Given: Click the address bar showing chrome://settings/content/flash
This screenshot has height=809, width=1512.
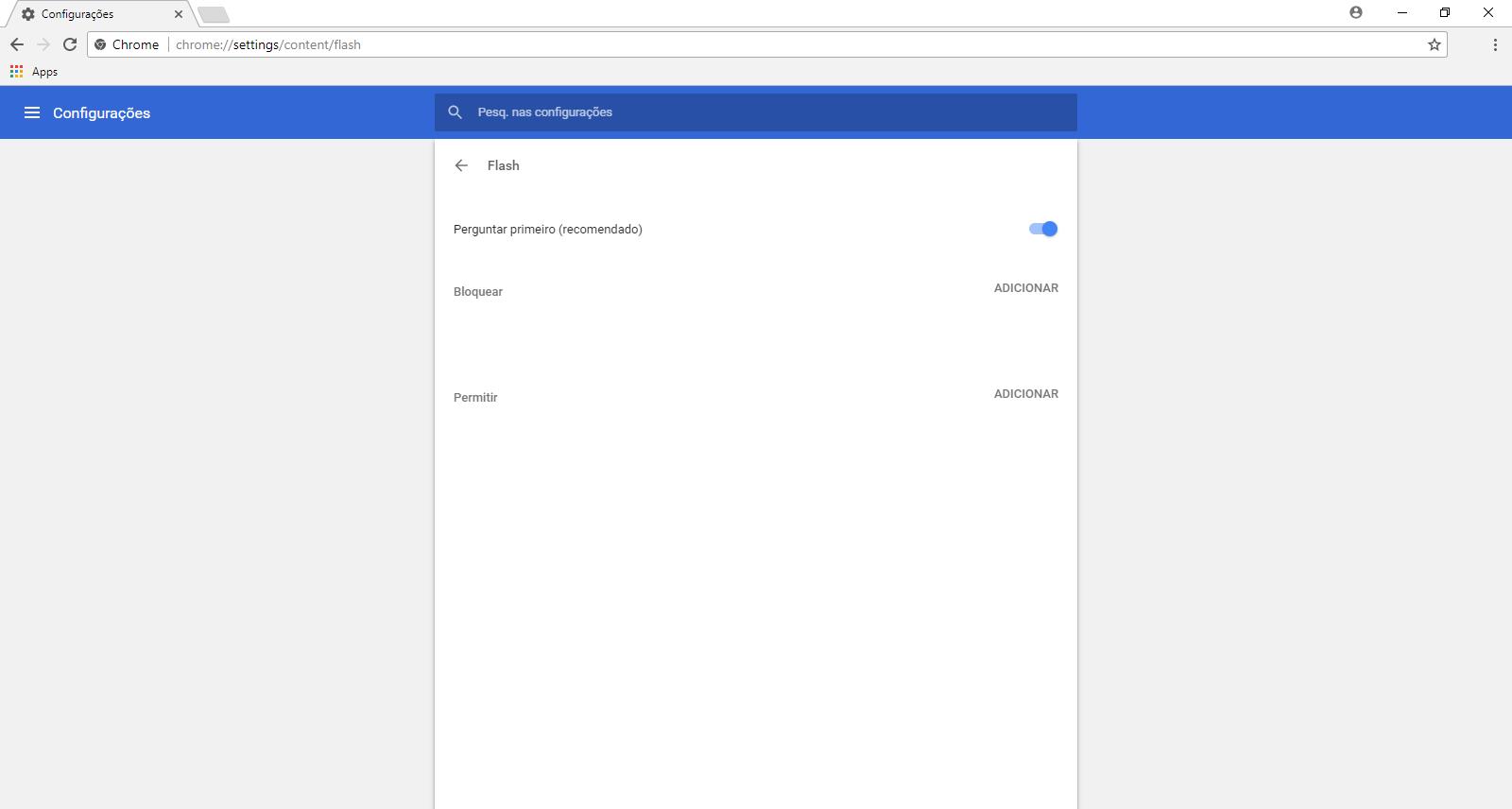Looking at the screenshot, I should pyautogui.click(x=756, y=44).
